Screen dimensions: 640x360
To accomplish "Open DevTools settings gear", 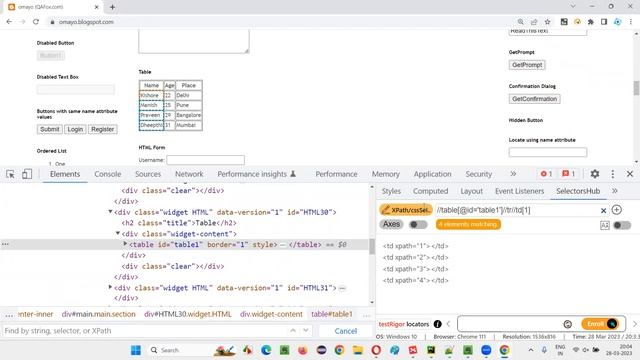I will point(595,174).
